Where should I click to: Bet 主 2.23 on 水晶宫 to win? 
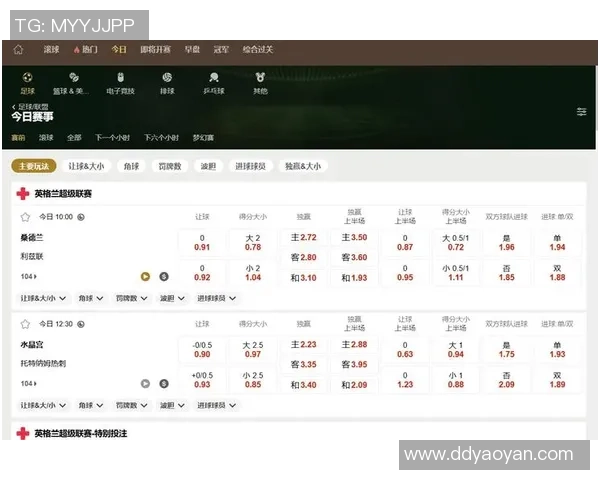point(303,344)
